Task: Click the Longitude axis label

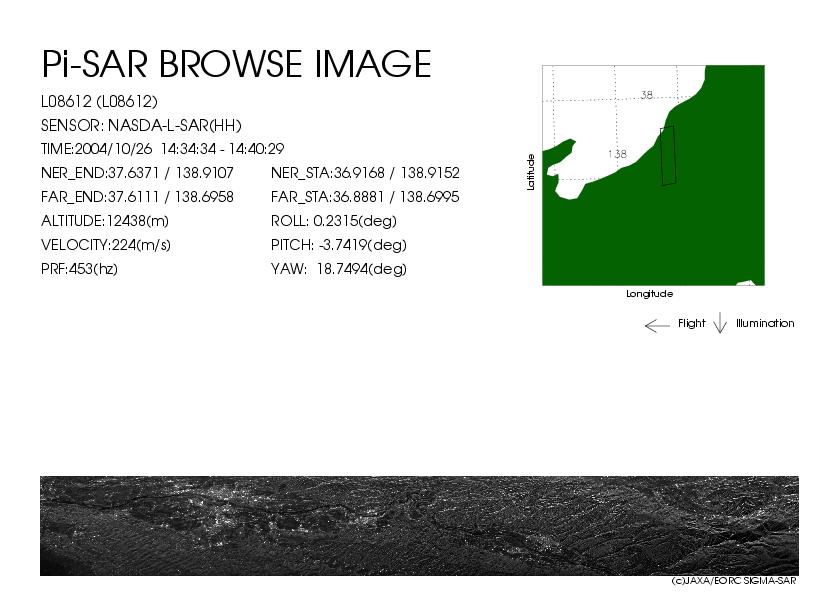Action: 650,294
